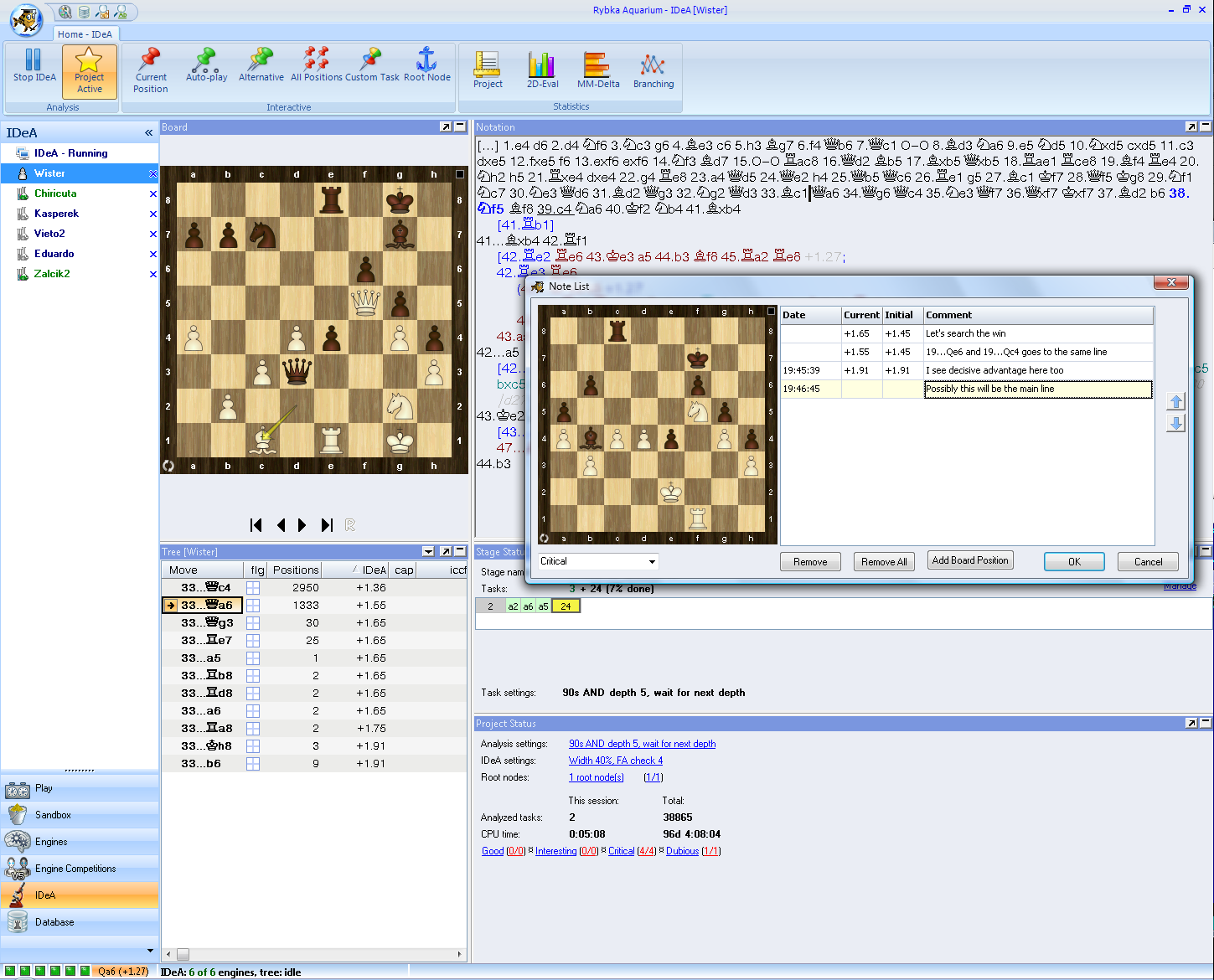Step forward one move
Image resolution: width=1214 pixels, height=980 pixels.
pyautogui.click(x=302, y=525)
